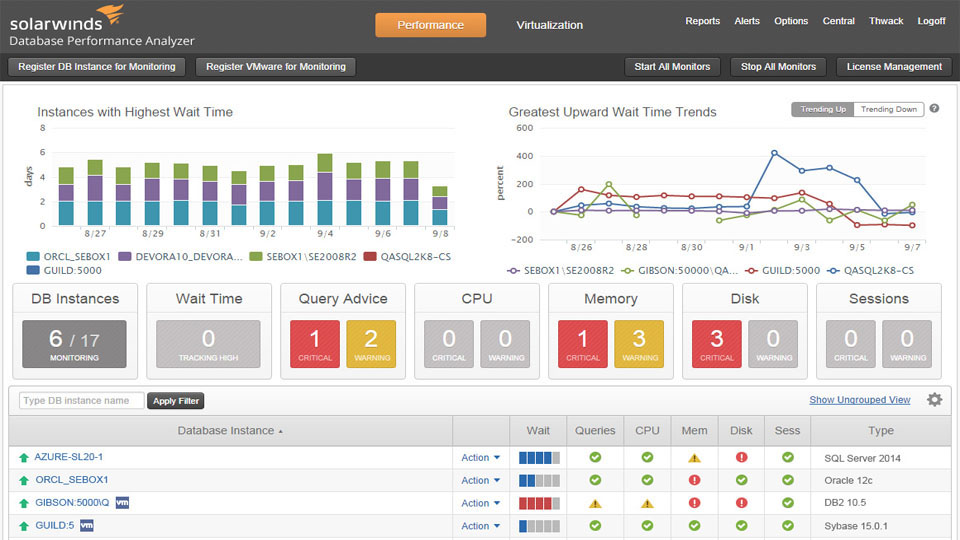This screenshot has height=540, width=960.
Task: Click Queries warning icon for GIBSON row
Action: coord(595,503)
